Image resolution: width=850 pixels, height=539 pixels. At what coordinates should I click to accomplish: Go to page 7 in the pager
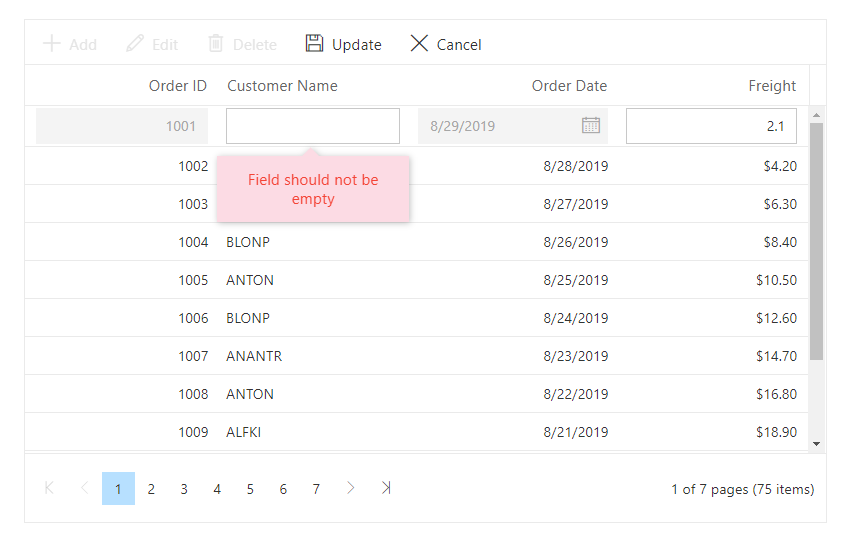[x=316, y=489]
